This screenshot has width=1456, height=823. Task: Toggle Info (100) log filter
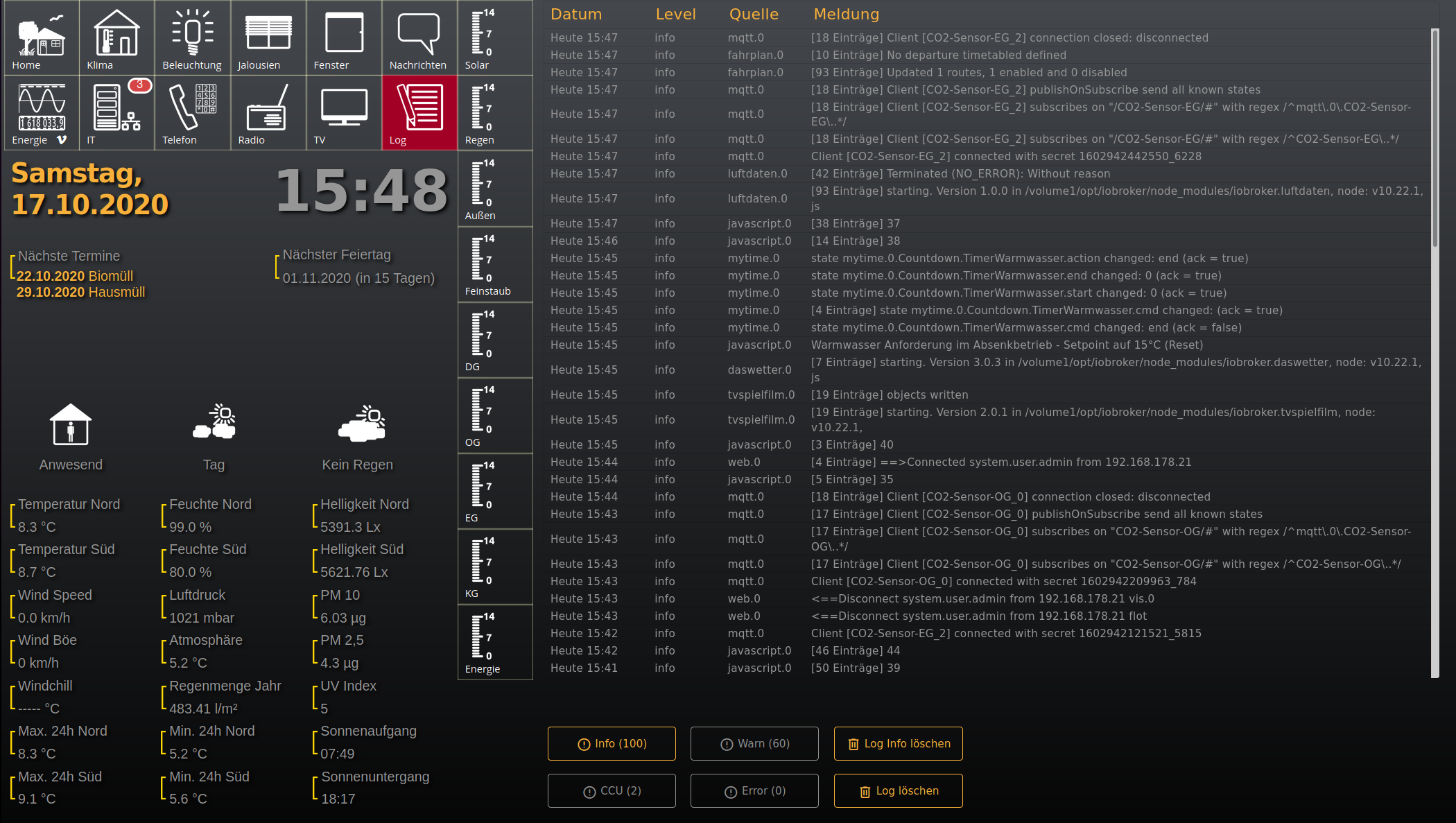click(612, 743)
